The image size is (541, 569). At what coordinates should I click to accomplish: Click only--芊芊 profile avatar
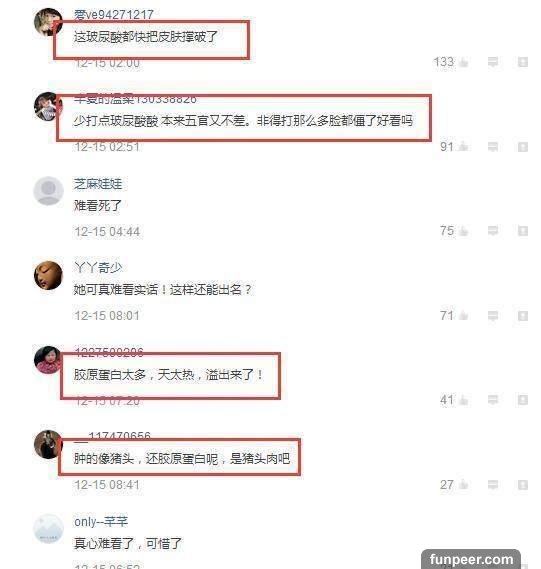point(48,529)
